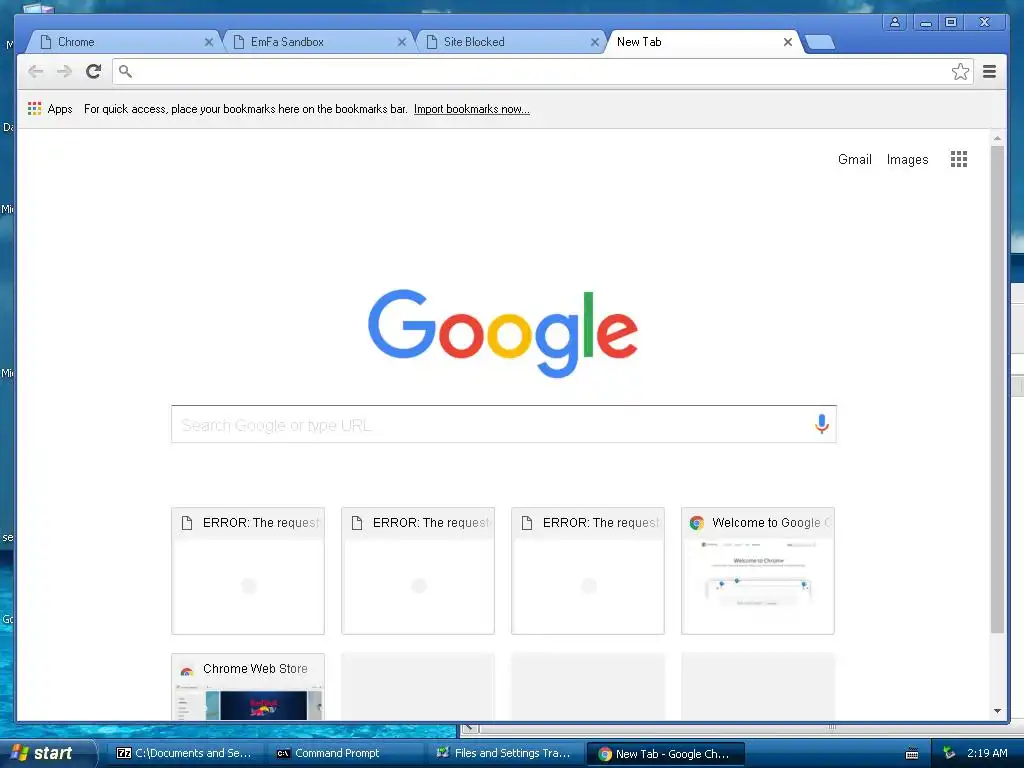Close the Chrome tab

pos(208,42)
